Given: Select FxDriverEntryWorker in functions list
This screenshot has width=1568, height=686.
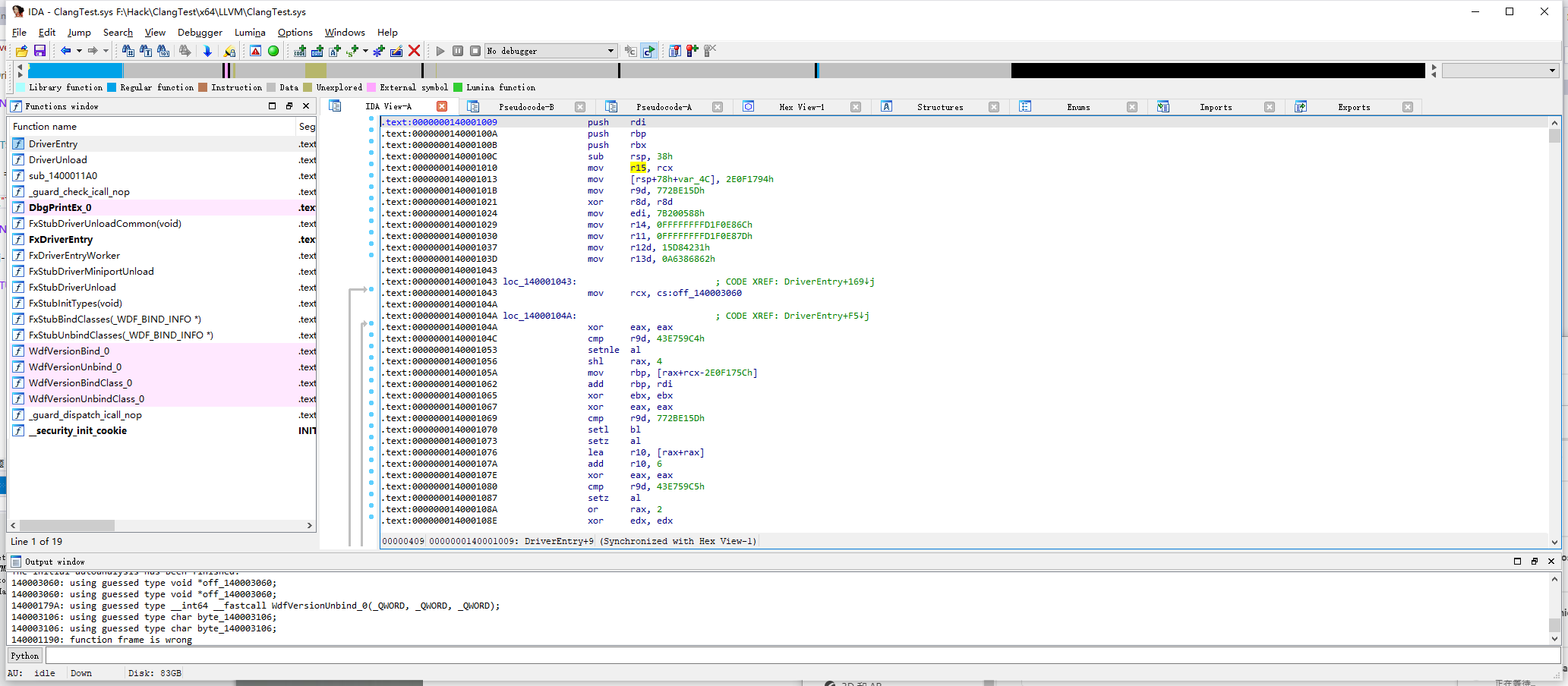Looking at the screenshot, I should click(x=74, y=256).
